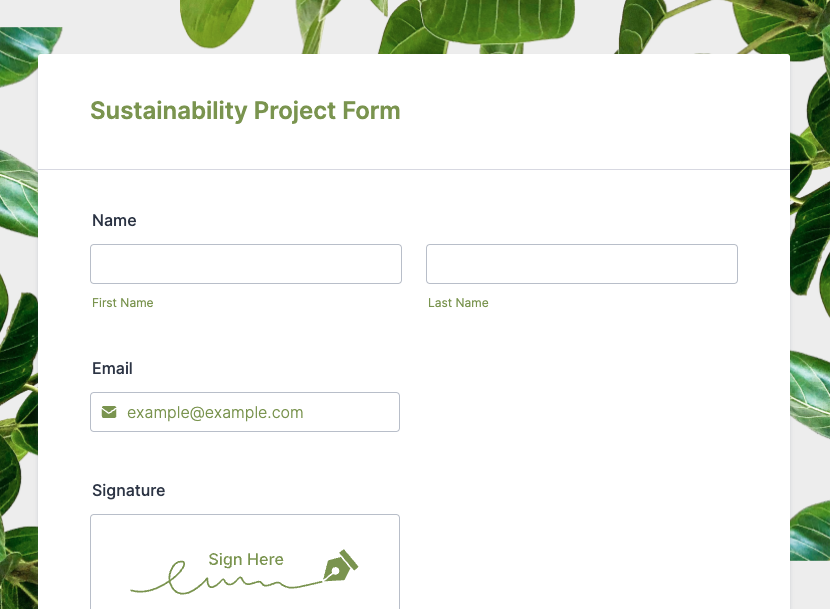Click the blank form area right of Email field
This screenshot has height=609, width=830.
tap(580, 412)
